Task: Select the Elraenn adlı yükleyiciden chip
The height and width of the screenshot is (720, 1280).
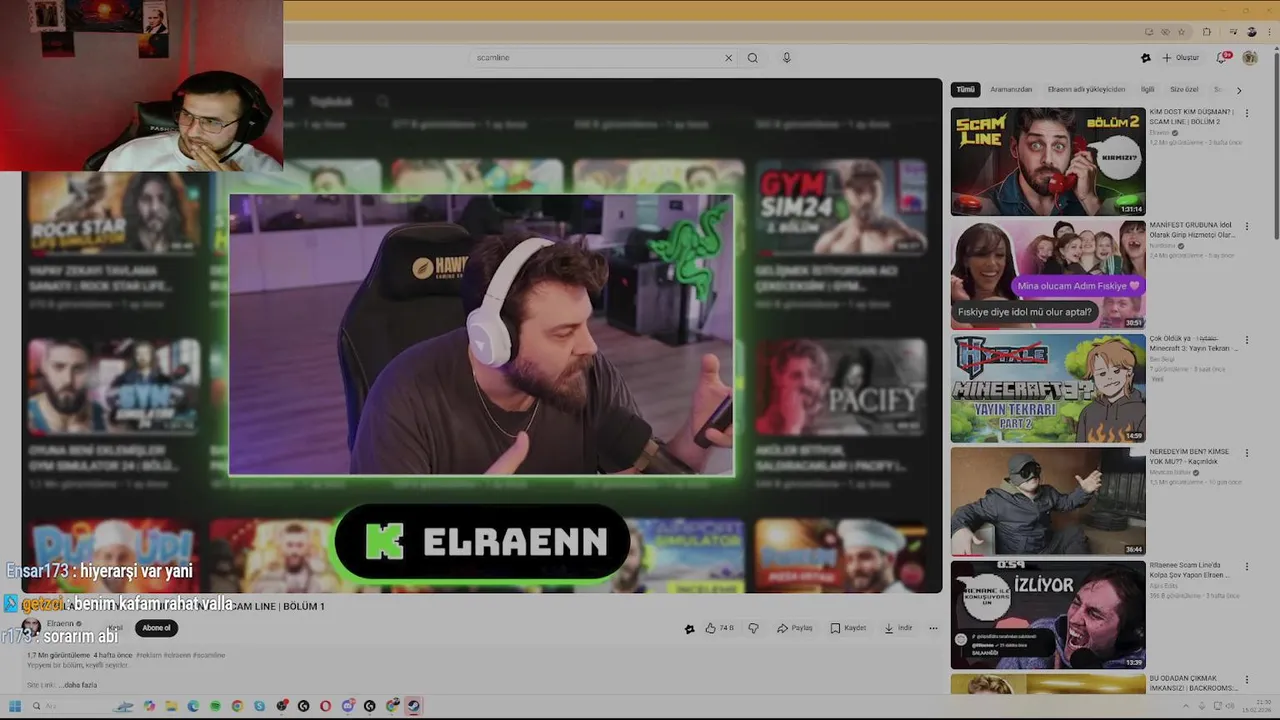Action: coord(1086,90)
